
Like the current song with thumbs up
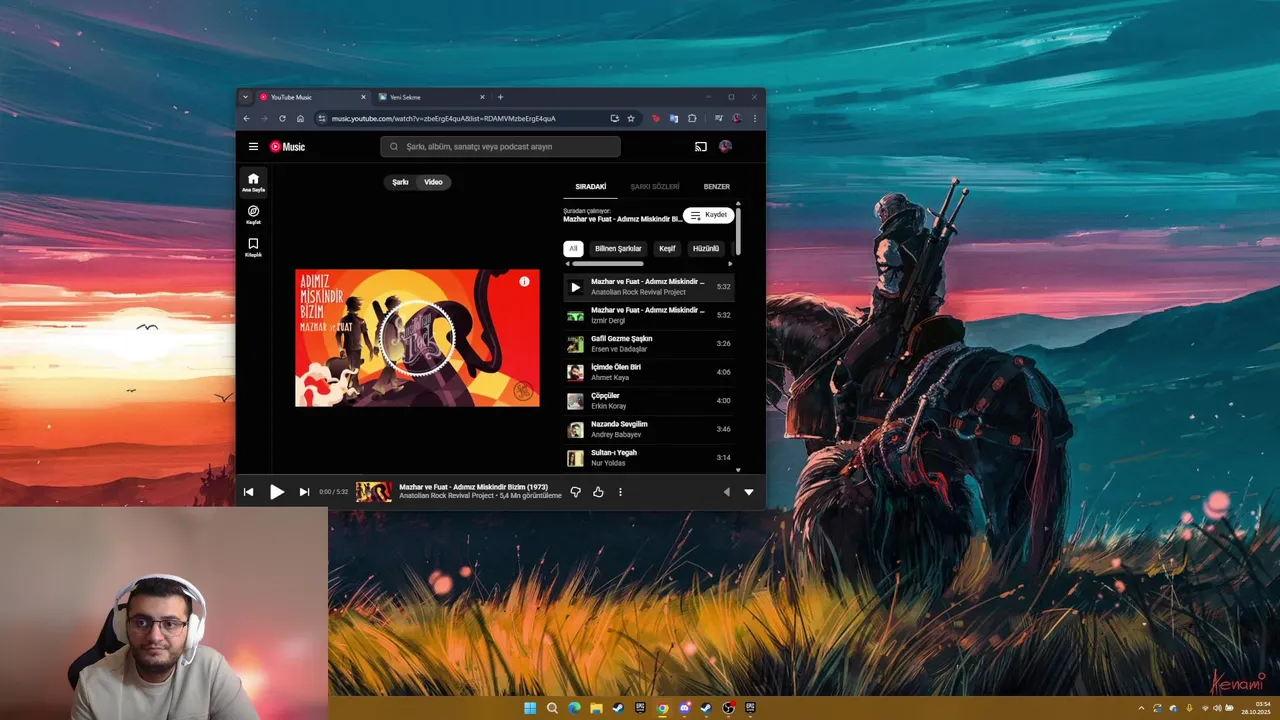point(598,492)
